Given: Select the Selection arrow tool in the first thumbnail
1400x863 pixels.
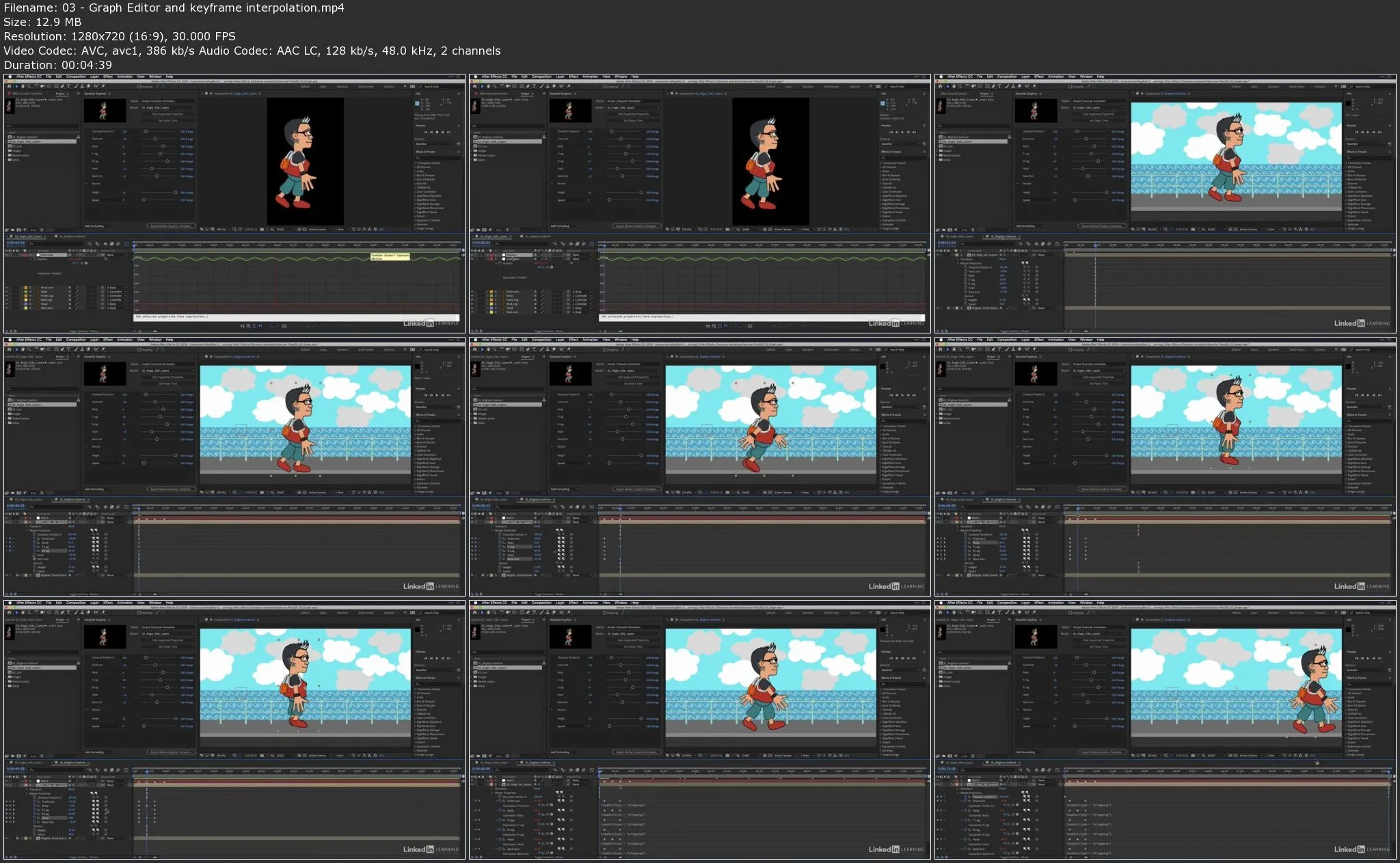Looking at the screenshot, I should 16,87.
